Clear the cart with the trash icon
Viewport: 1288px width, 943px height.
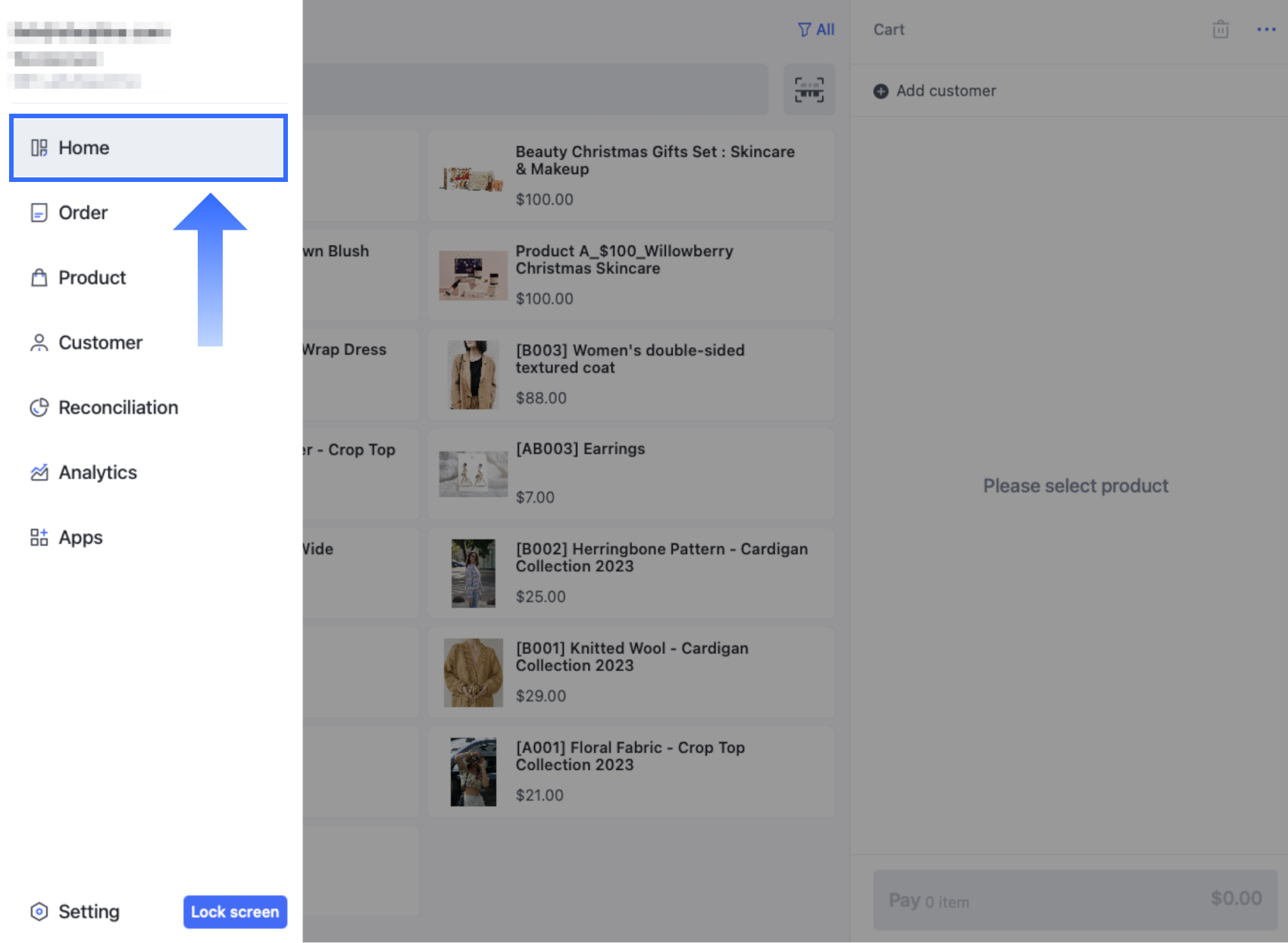[1221, 30]
